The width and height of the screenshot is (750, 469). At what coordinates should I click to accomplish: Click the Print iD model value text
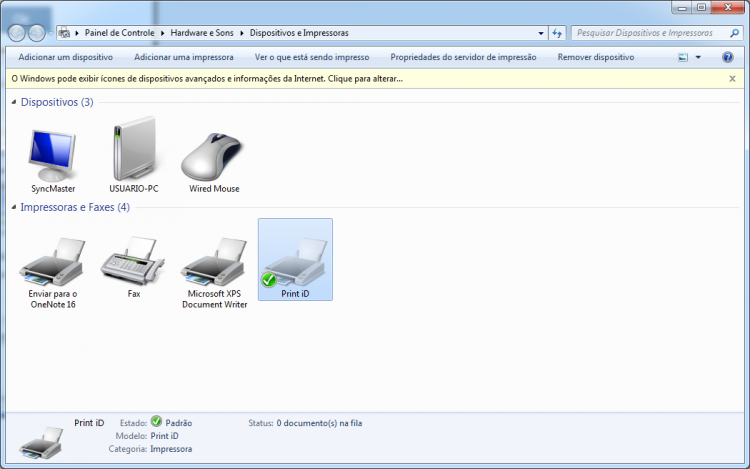pos(165,436)
